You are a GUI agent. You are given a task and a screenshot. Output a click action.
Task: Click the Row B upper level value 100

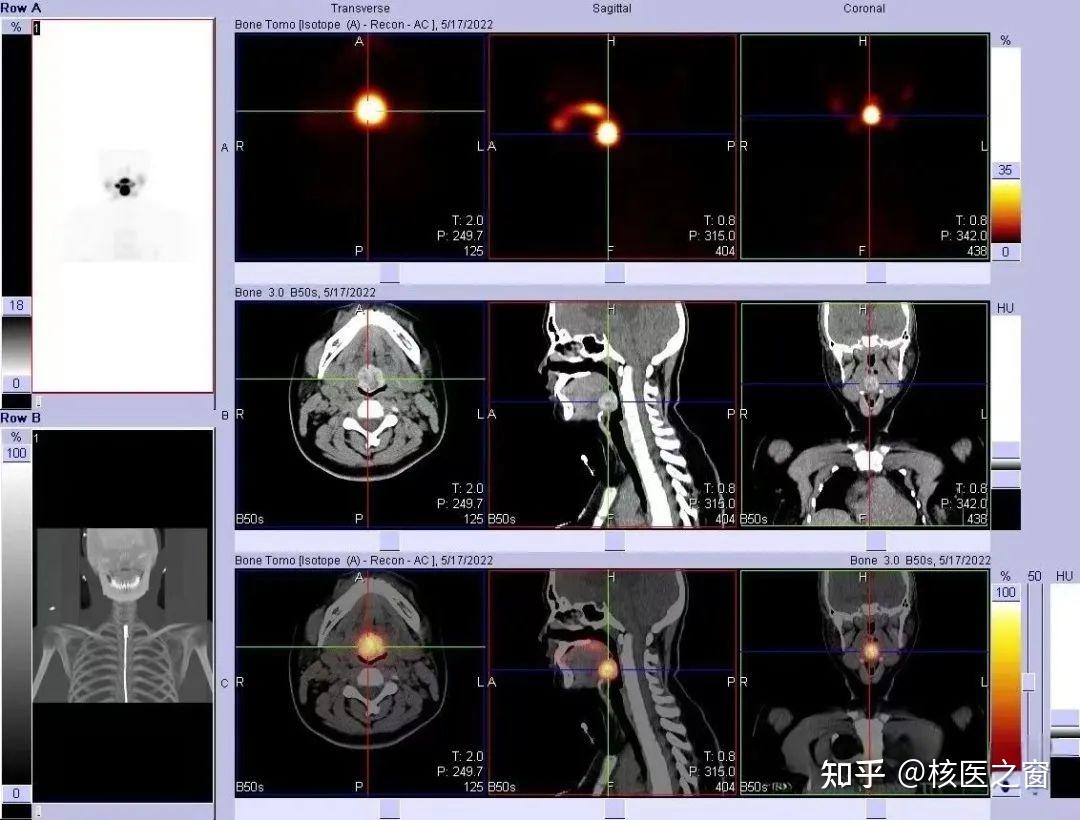pyautogui.click(x=17, y=453)
